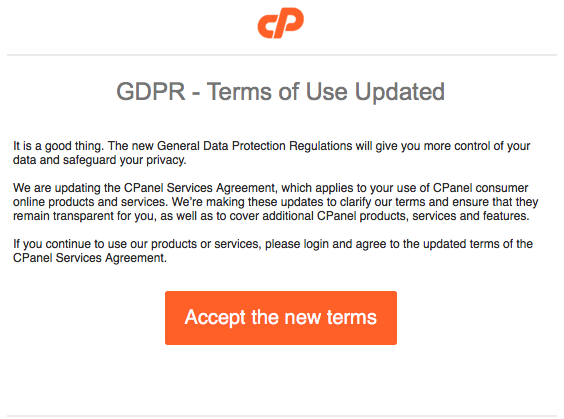
Task: Click the Accept the new terms button
Action: coord(281,318)
